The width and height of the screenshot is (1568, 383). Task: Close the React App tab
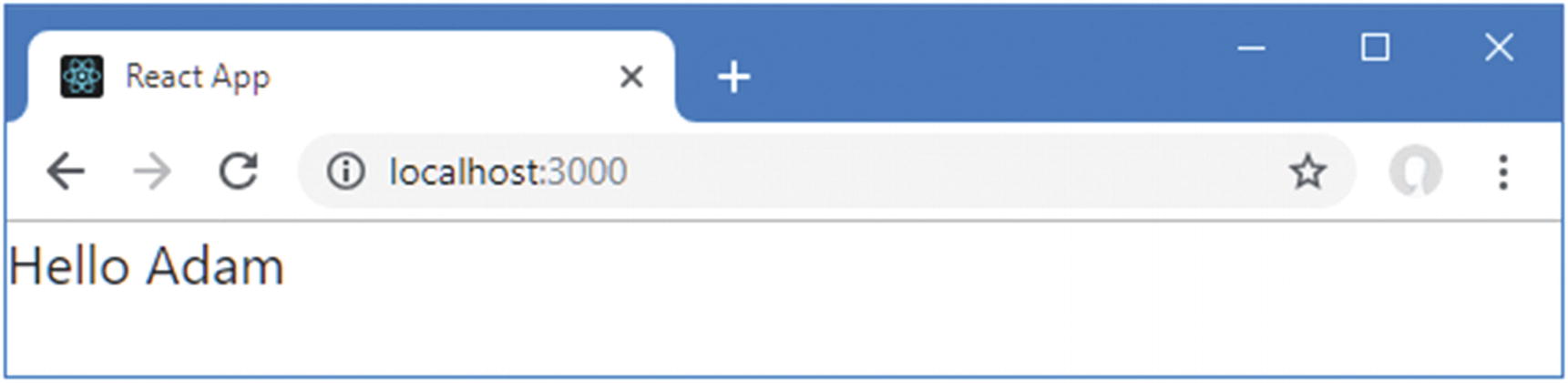tap(631, 77)
